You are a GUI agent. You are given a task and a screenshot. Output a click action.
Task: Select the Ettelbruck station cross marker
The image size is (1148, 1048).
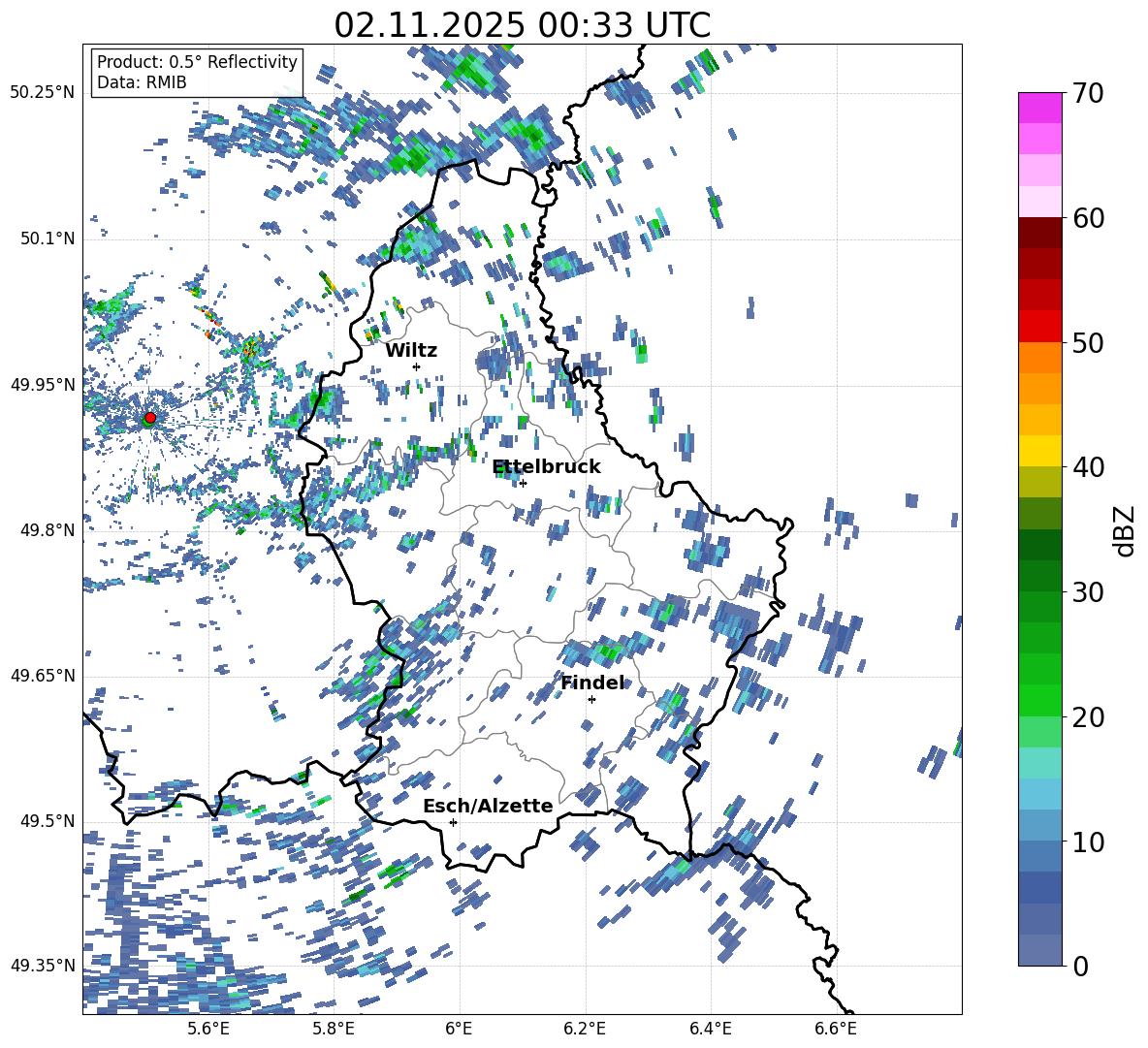[523, 483]
